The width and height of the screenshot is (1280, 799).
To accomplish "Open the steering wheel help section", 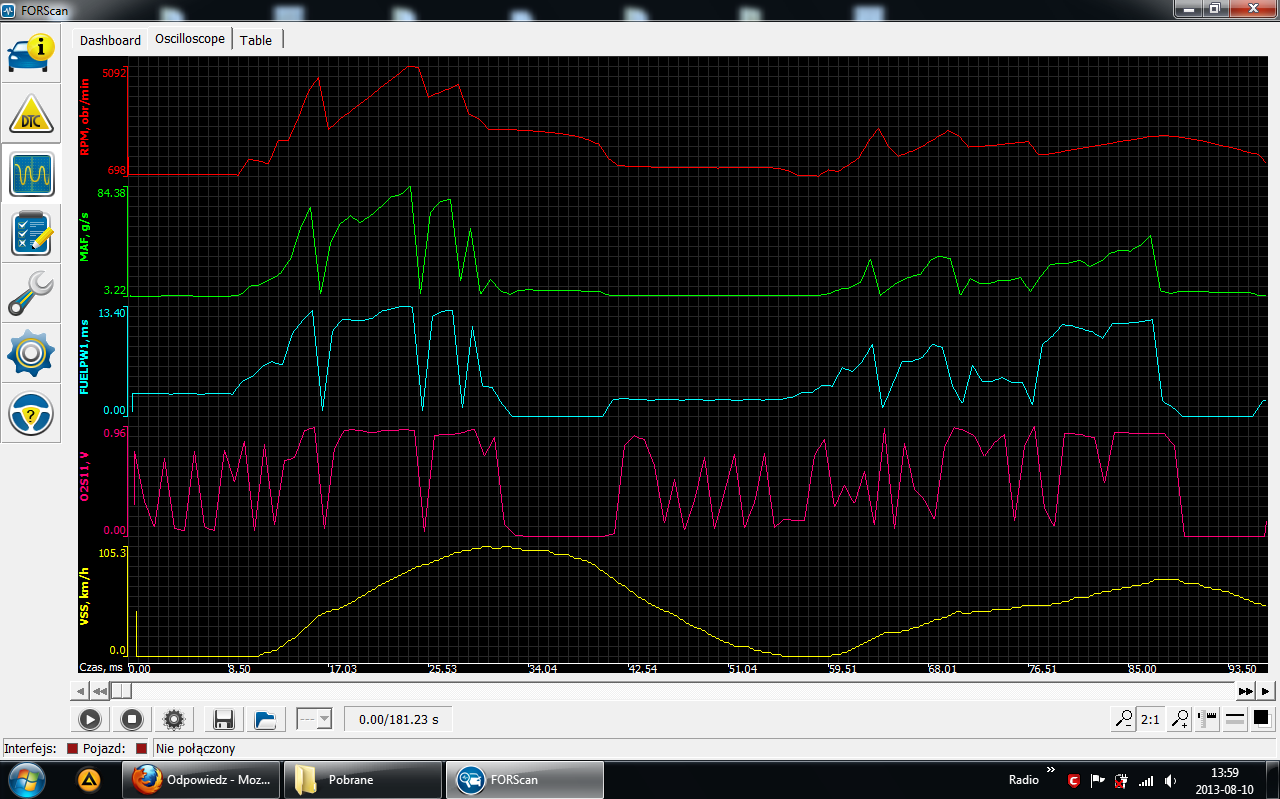I will tap(31, 413).
